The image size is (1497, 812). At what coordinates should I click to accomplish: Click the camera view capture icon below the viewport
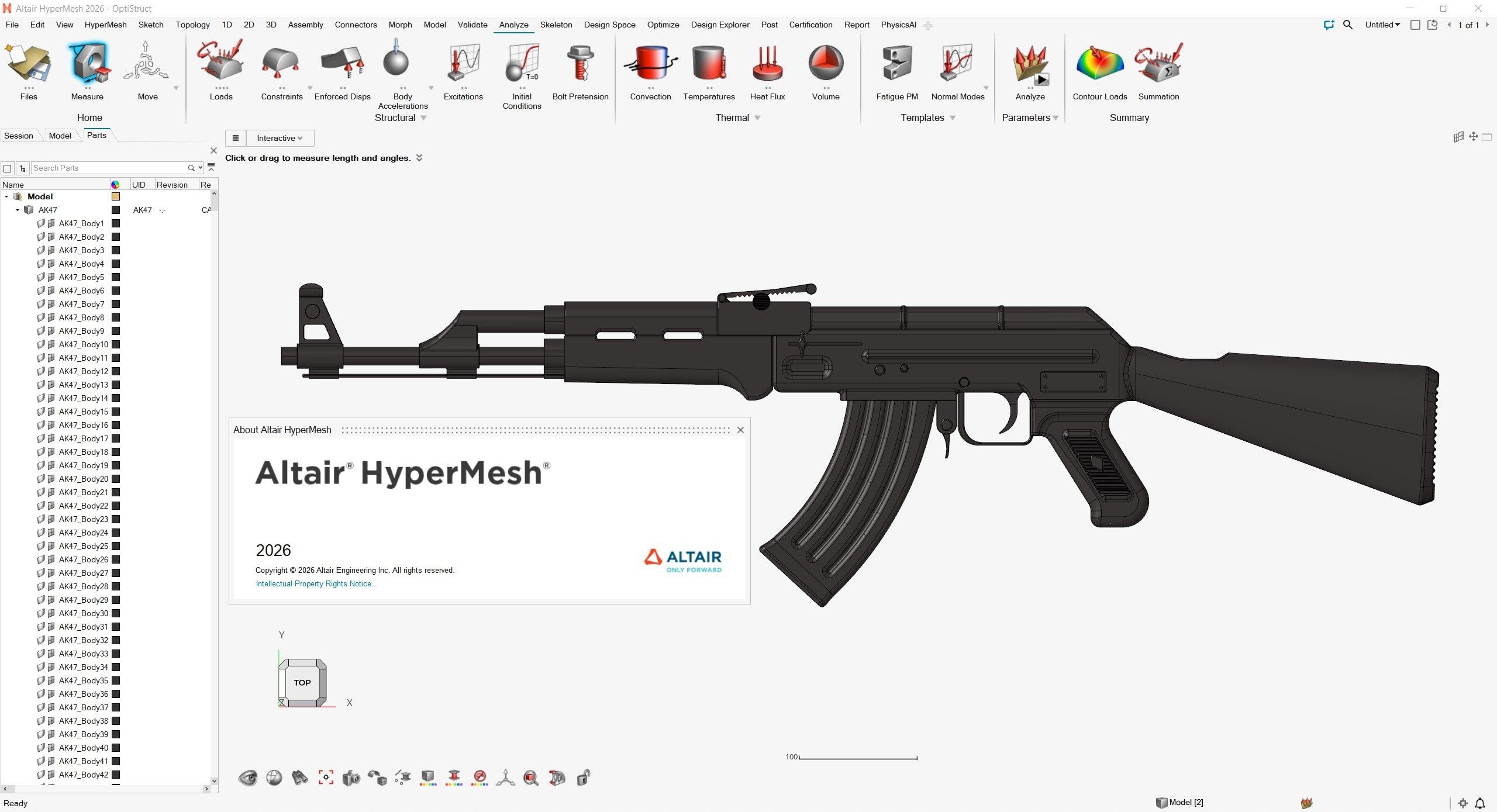click(x=351, y=778)
